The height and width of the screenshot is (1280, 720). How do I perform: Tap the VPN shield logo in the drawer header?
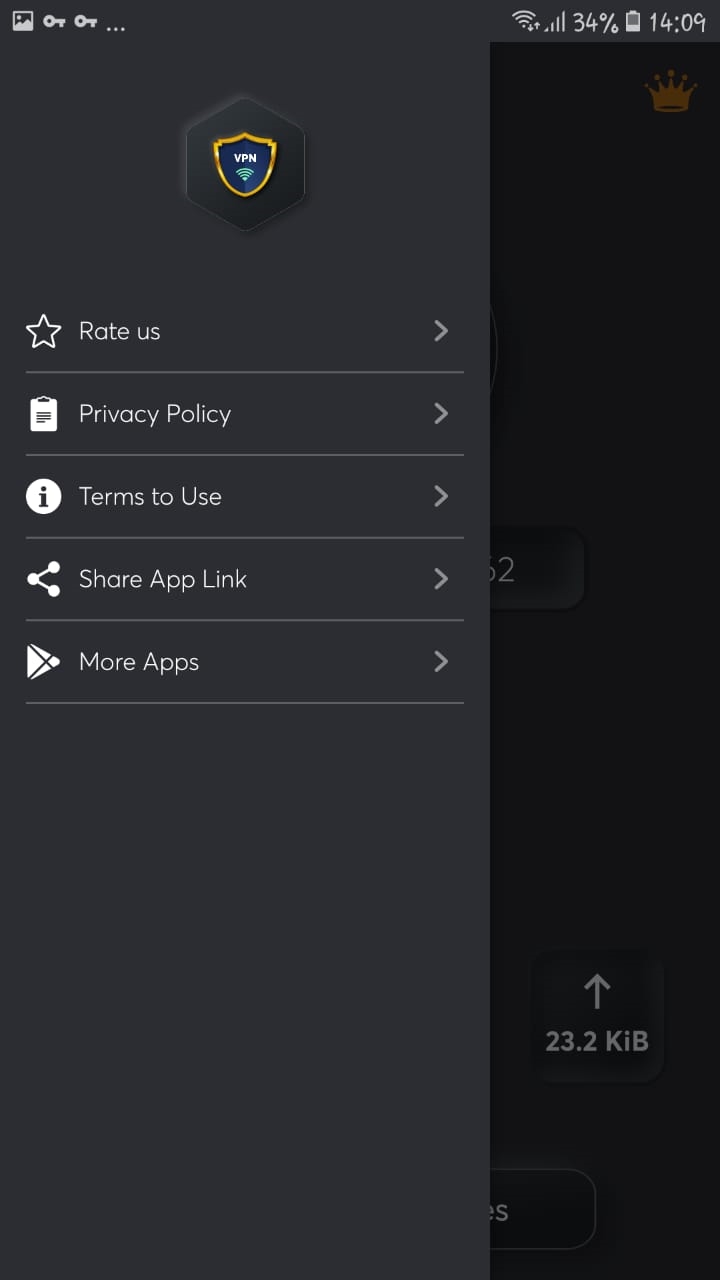(x=245, y=164)
